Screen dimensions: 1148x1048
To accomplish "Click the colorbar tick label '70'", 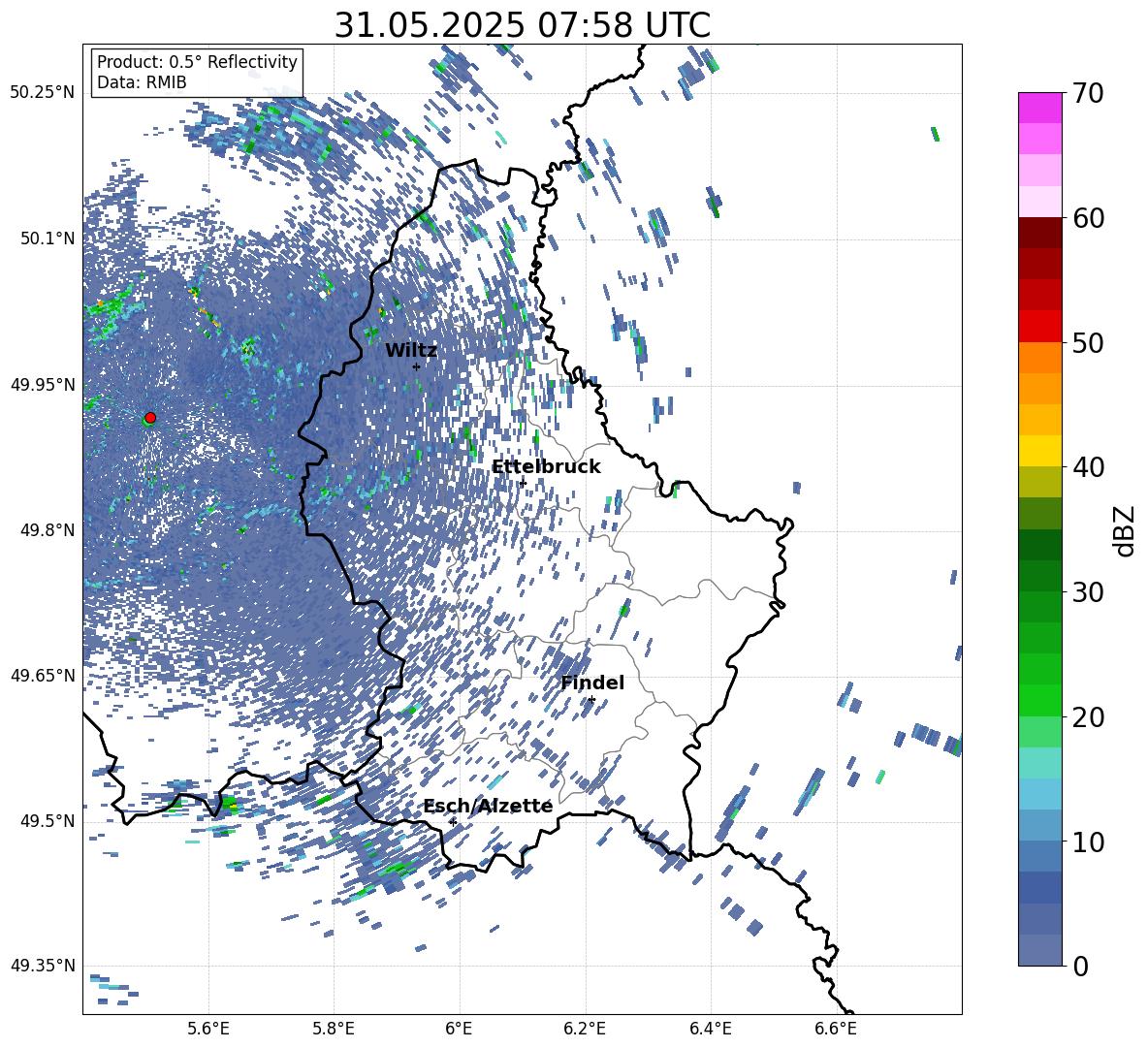I will [1088, 93].
